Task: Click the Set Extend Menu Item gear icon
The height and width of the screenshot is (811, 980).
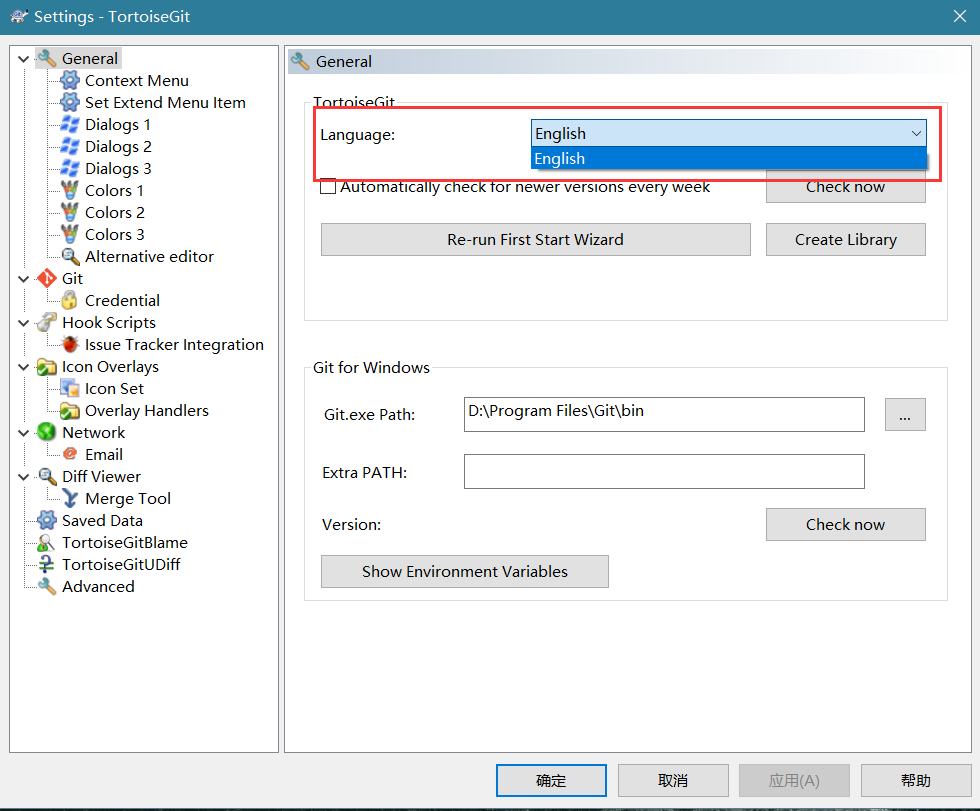Action: (70, 102)
